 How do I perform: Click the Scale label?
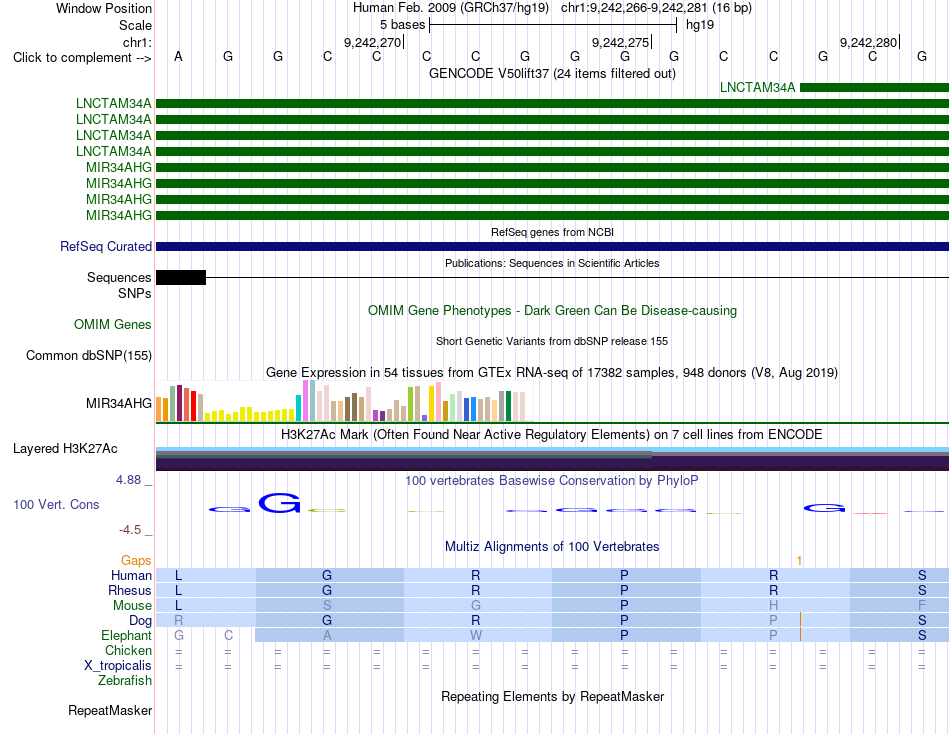(x=135, y=25)
